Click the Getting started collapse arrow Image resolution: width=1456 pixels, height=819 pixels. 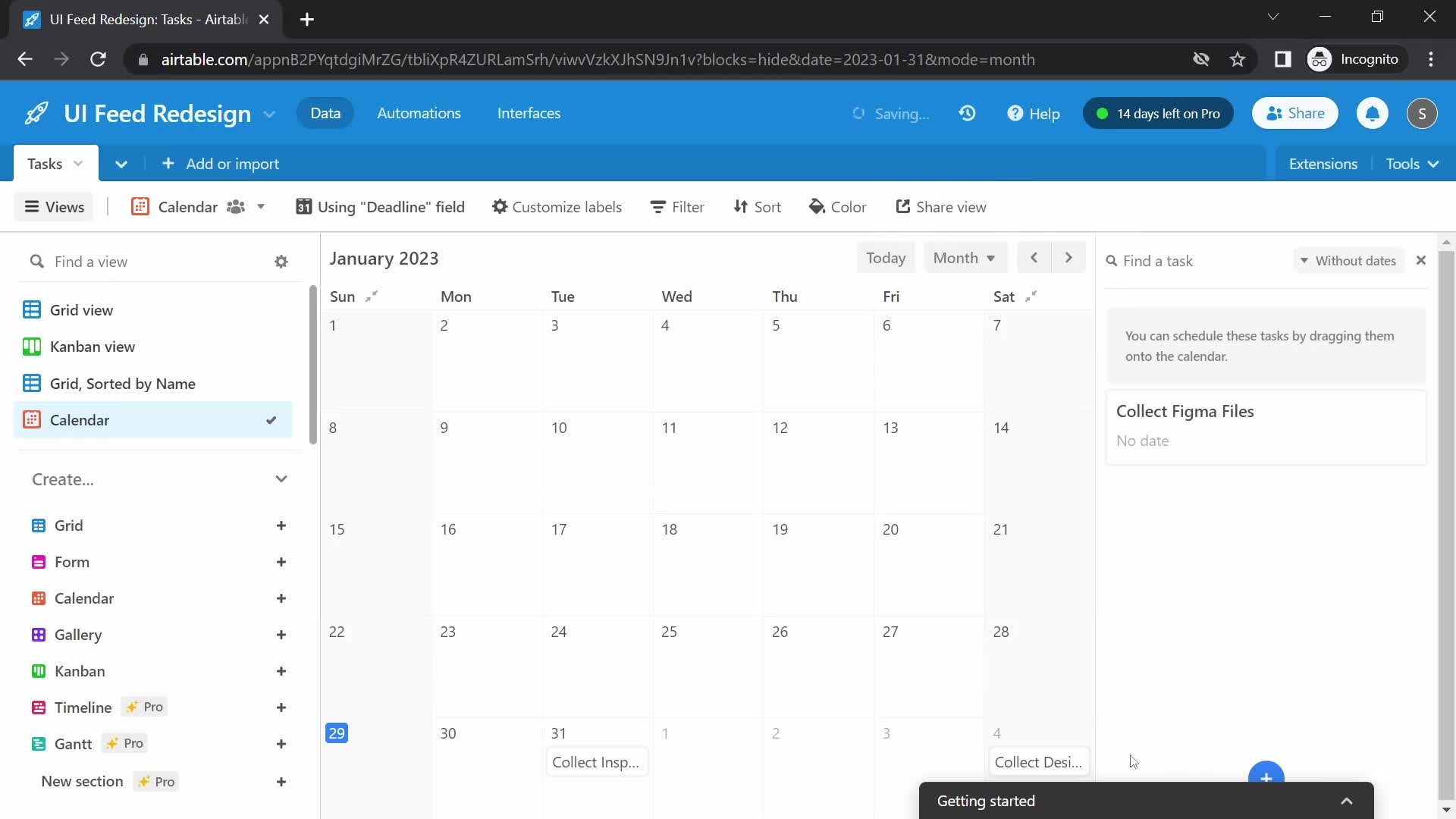1346,799
